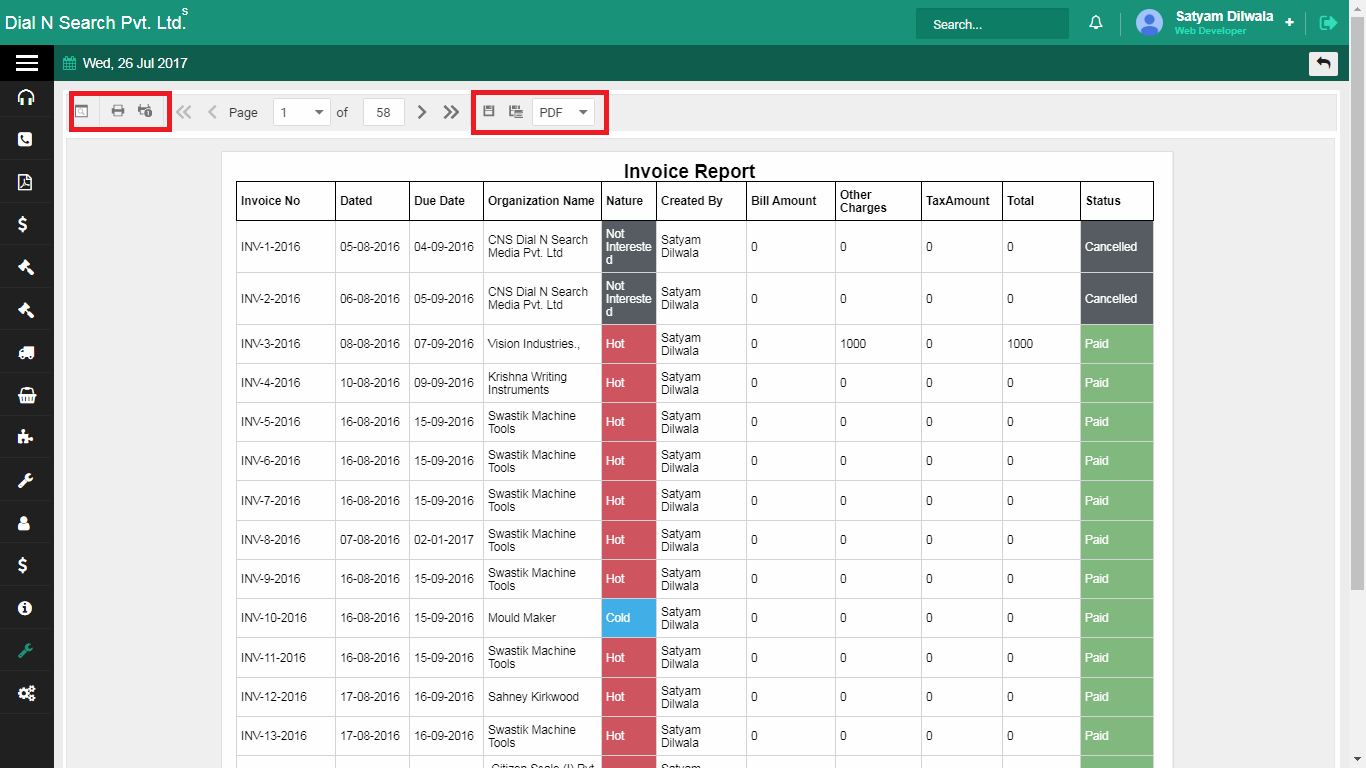Click the export and save icon

pos(489,111)
